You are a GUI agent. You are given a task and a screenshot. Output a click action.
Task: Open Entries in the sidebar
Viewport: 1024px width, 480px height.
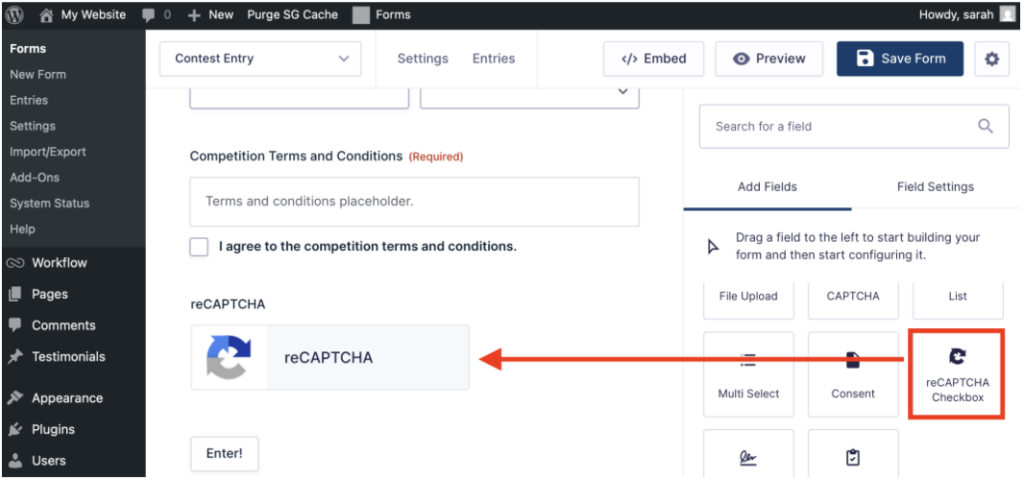pyautogui.click(x=29, y=101)
